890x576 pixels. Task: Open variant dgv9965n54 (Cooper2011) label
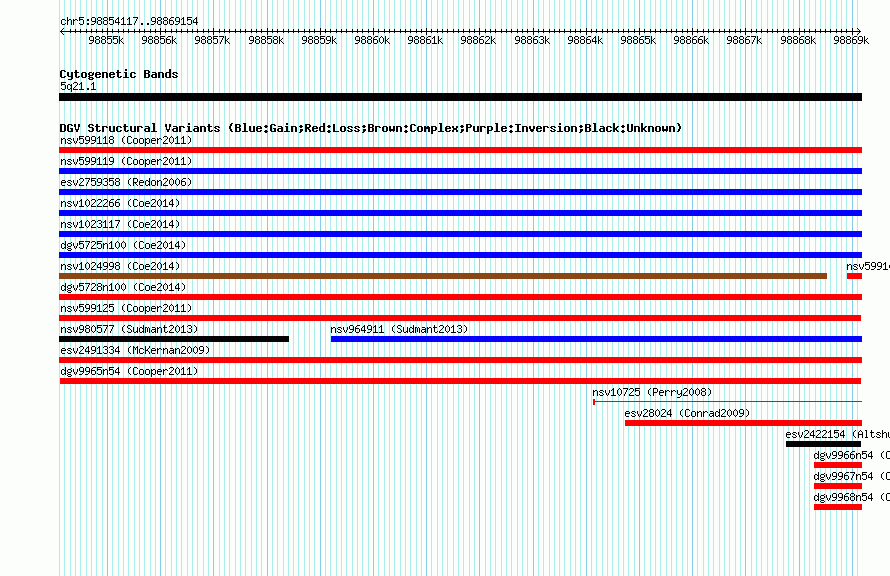pos(129,371)
